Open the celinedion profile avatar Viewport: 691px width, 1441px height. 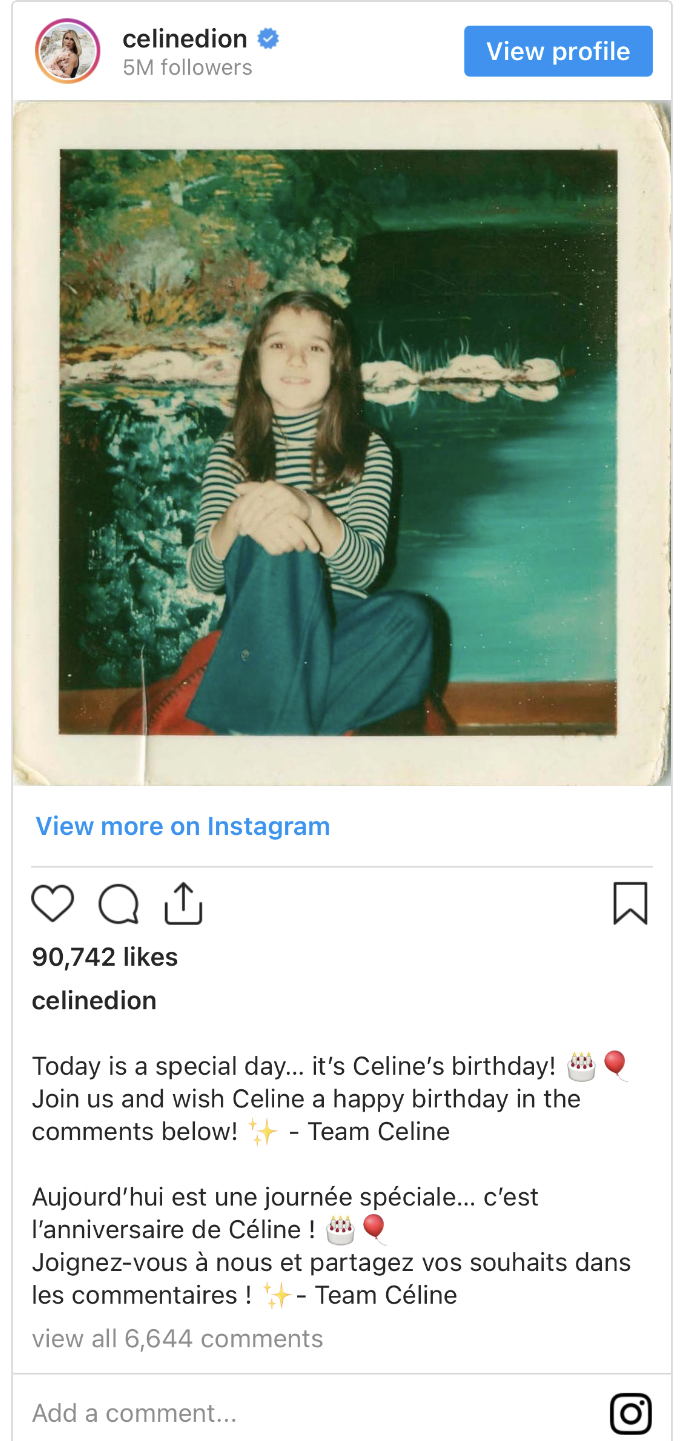(x=68, y=51)
